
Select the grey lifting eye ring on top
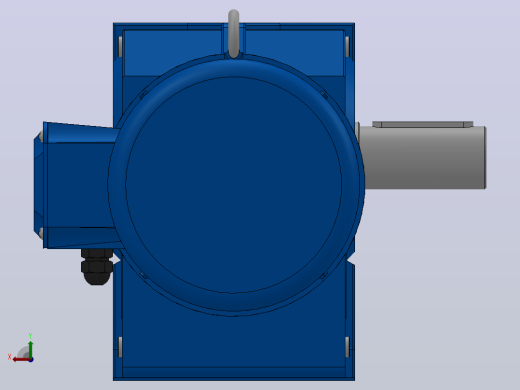point(234,33)
